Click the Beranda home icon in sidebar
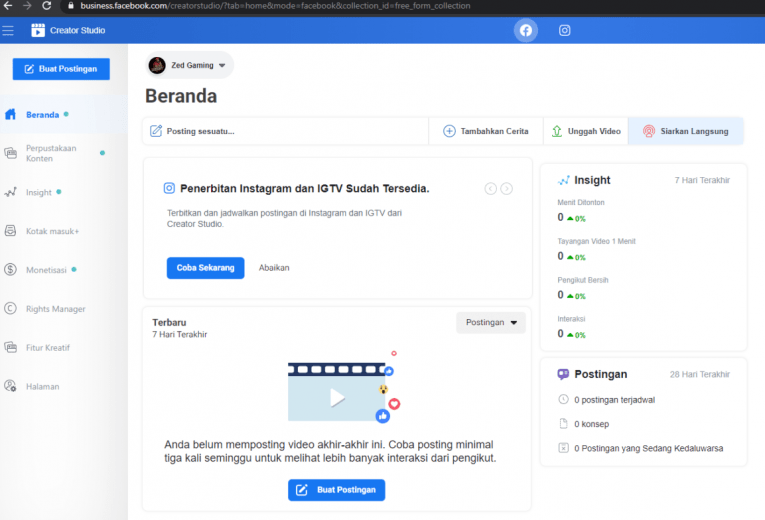Viewport: 765px width, 520px height. (x=11, y=115)
